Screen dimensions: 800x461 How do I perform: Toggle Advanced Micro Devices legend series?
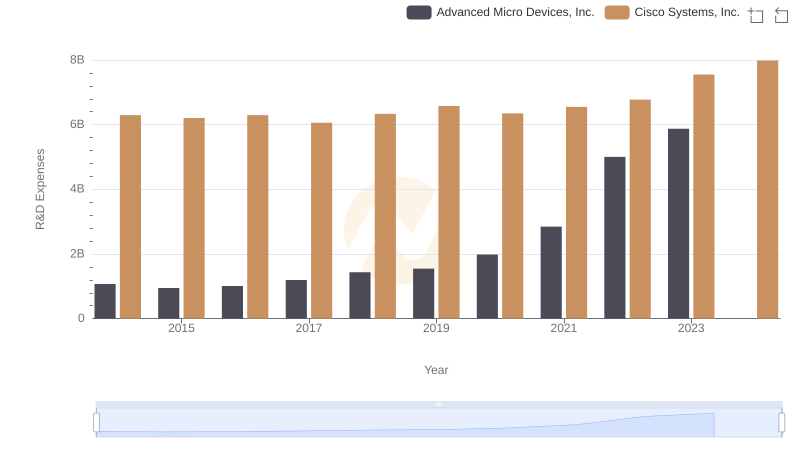(x=500, y=12)
